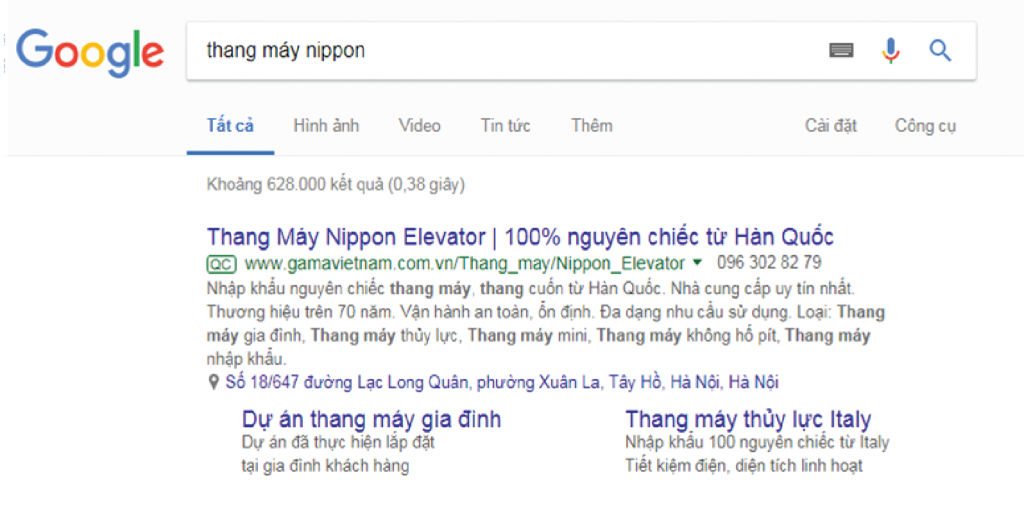Expand the ad URL dropdown arrow
This screenshot has height=518, width=1024.
[x=697, y=263]
